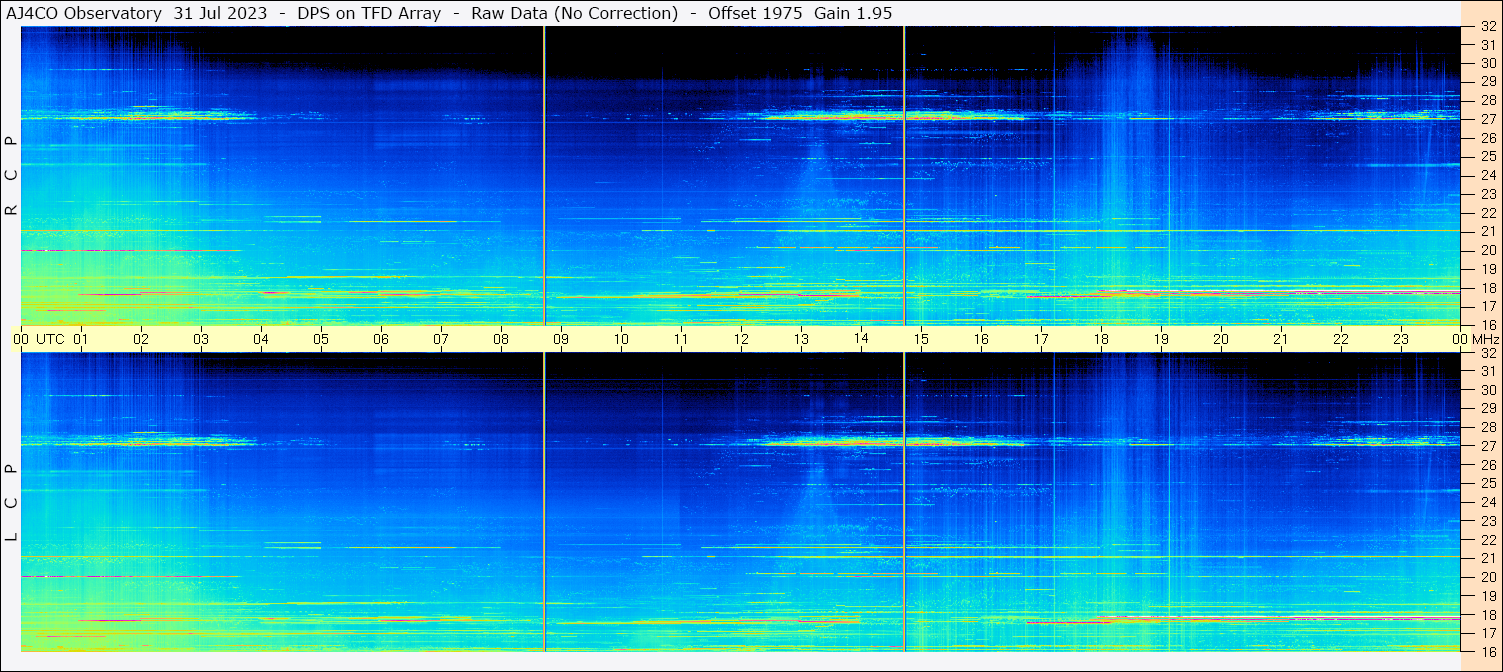
Task: Select the 10 hour mark on time axis
Action: (621, 339)
